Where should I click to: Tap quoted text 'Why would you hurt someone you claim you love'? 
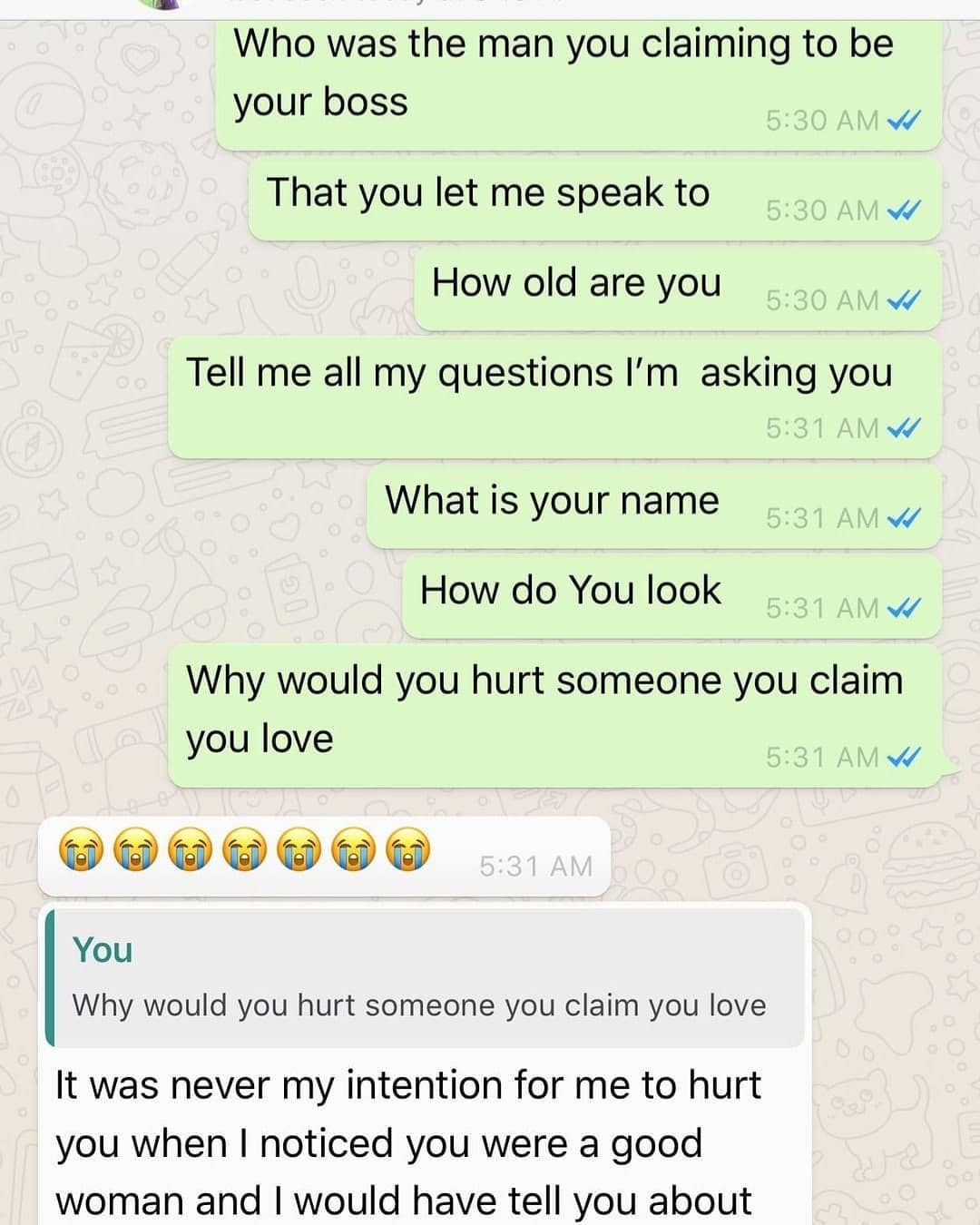419,1005
